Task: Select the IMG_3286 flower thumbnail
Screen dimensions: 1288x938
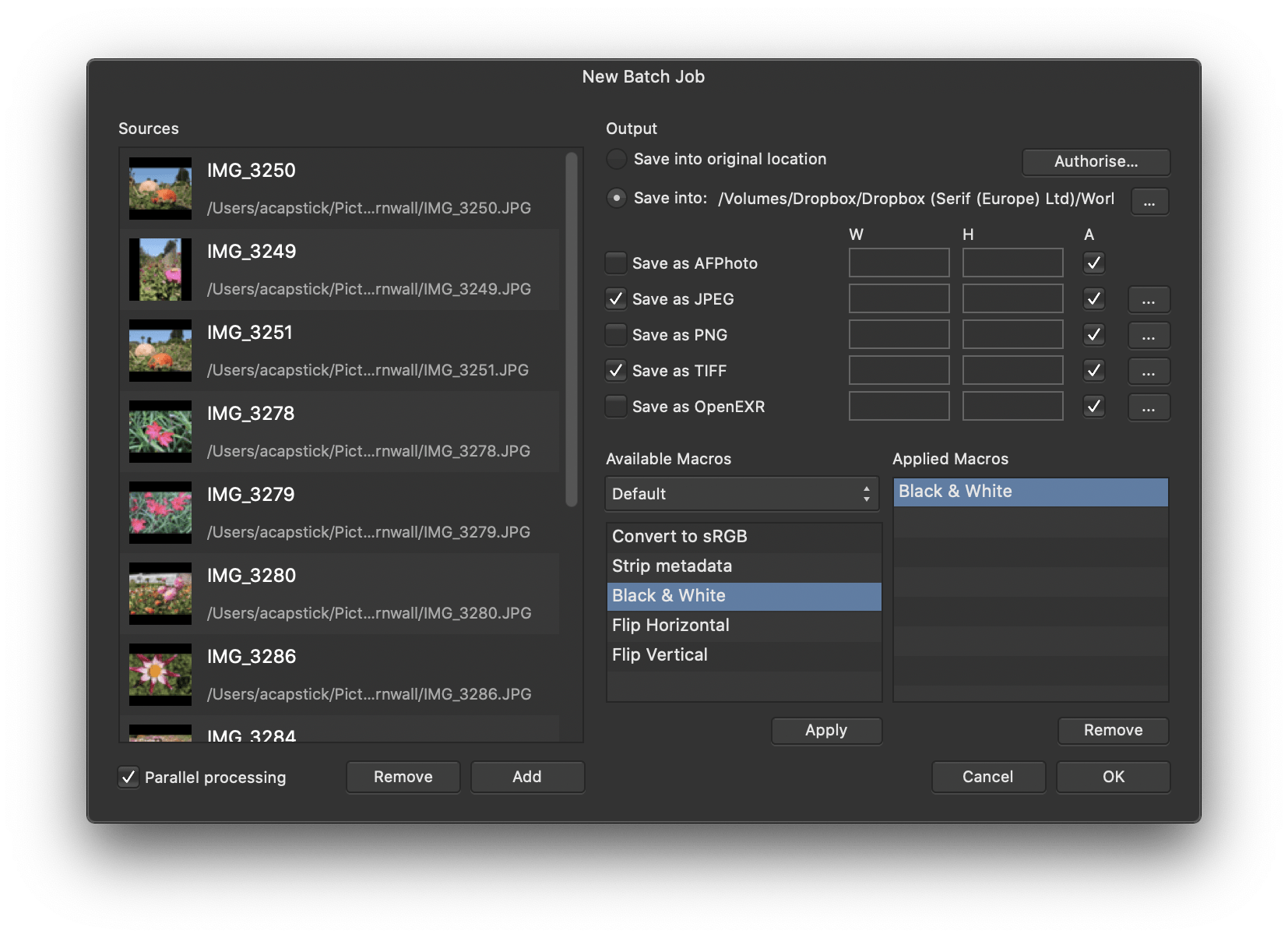Action: [x=160, y=674]
